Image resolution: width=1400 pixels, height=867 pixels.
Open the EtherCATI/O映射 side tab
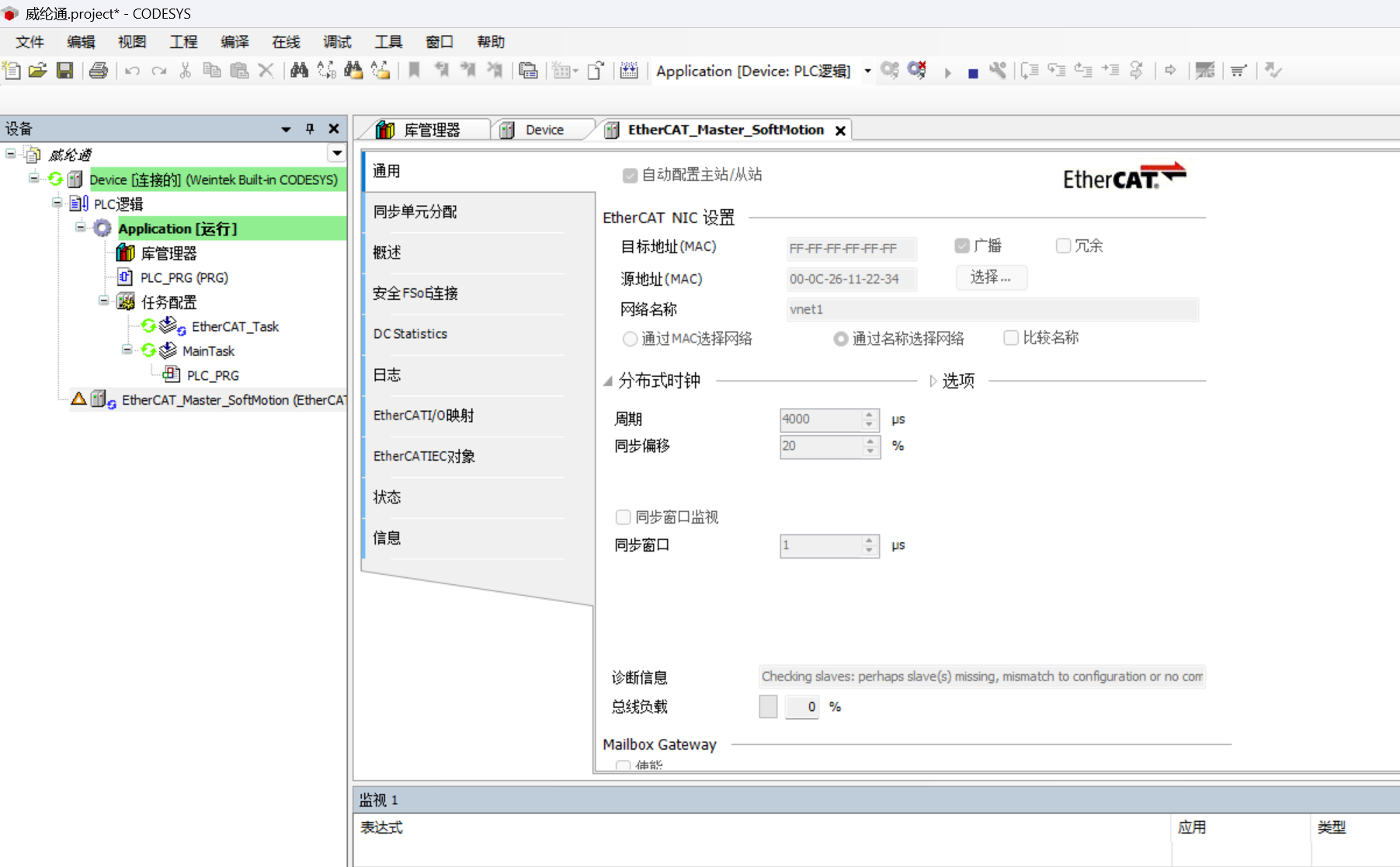click(423, 416)
